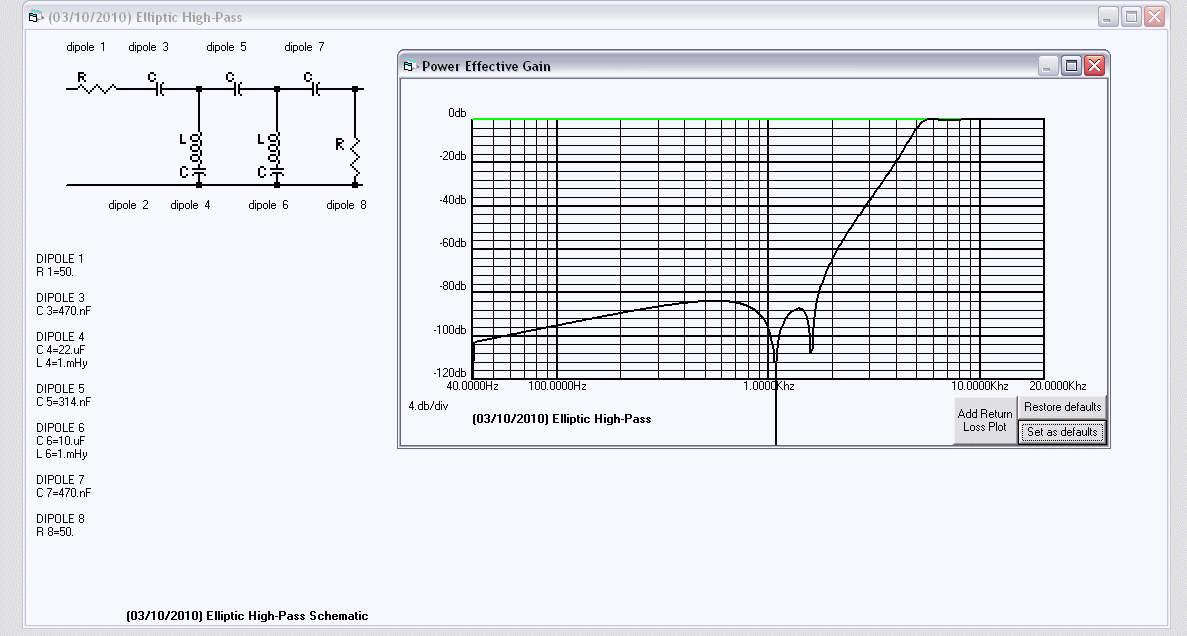Viewport: 1187px width, 636px height.
Task: Maximize the Power Effective Gain window
Action: point(1071,66)
